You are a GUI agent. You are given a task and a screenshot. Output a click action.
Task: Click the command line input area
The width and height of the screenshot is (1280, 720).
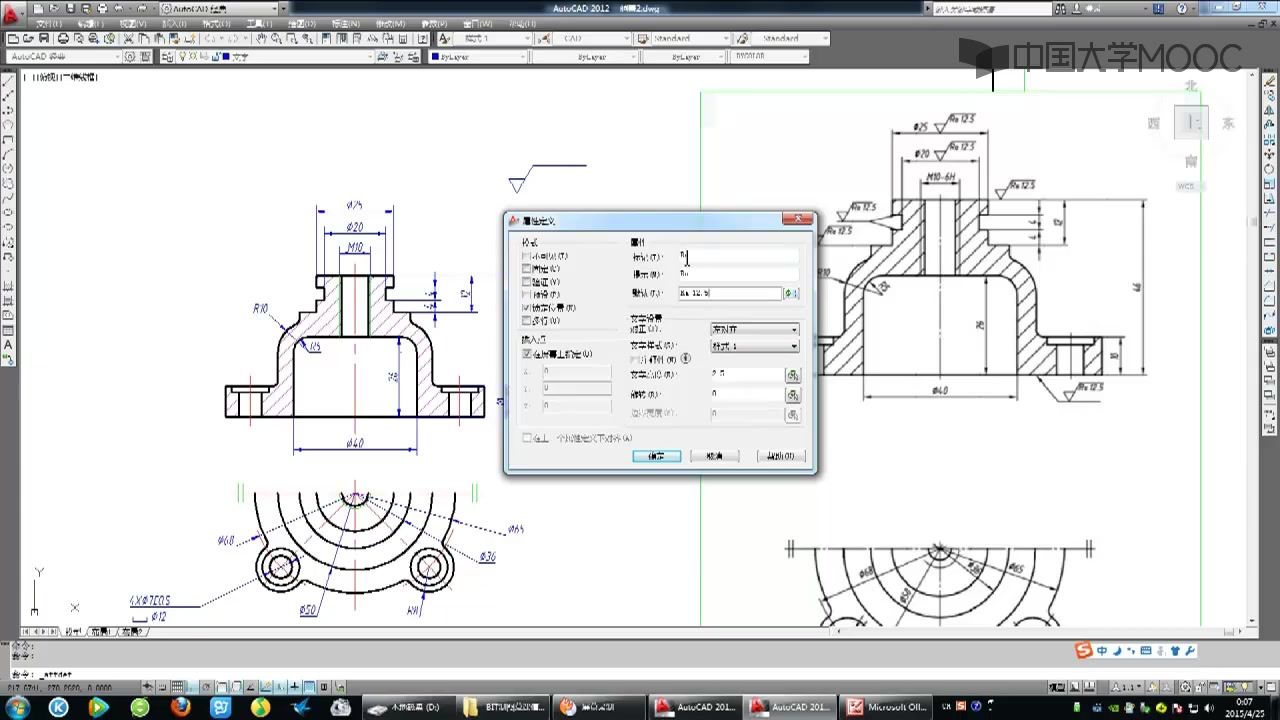(x=640, y=675)
